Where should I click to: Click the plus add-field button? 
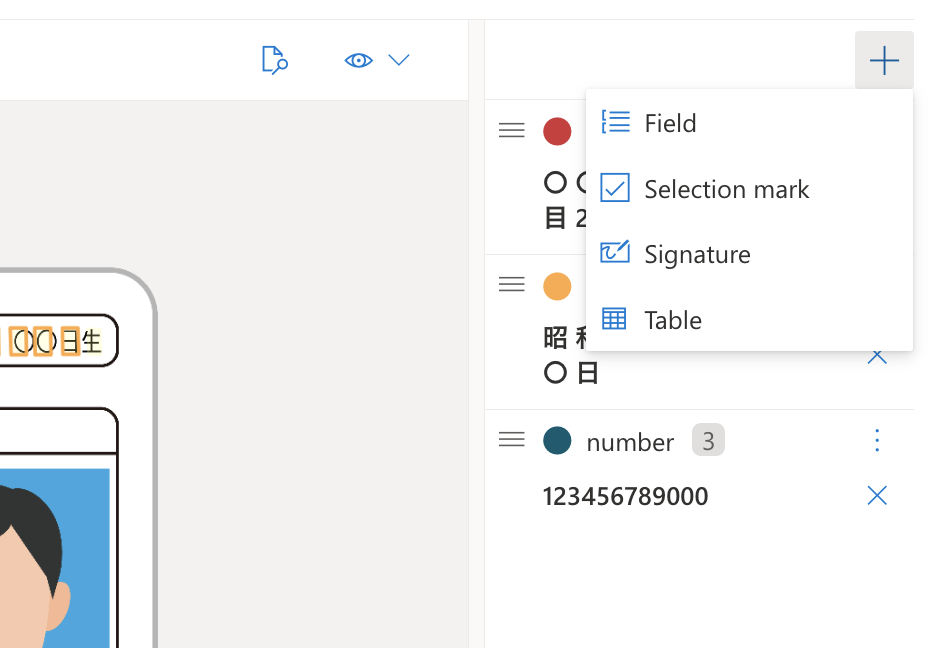(884, 60)
